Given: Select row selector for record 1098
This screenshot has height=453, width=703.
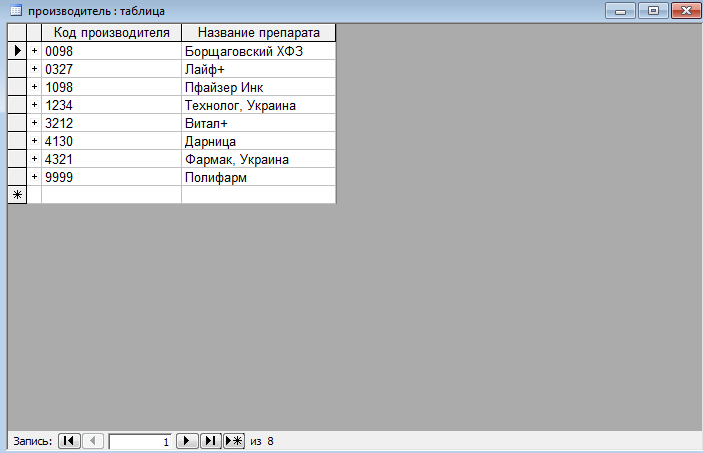Looking at the screenshot, I should [17, 87].
